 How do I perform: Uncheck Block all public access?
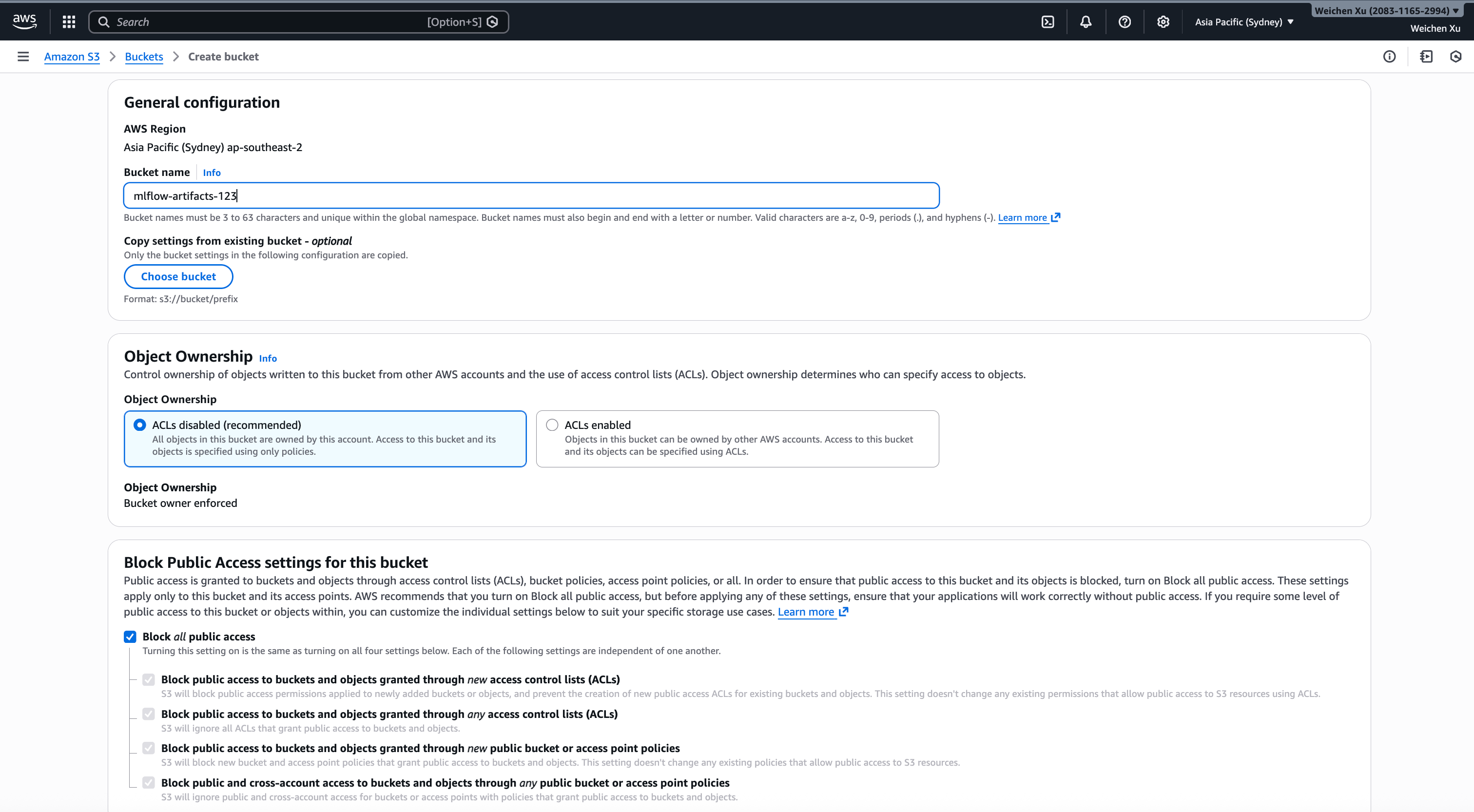(130, 637)
